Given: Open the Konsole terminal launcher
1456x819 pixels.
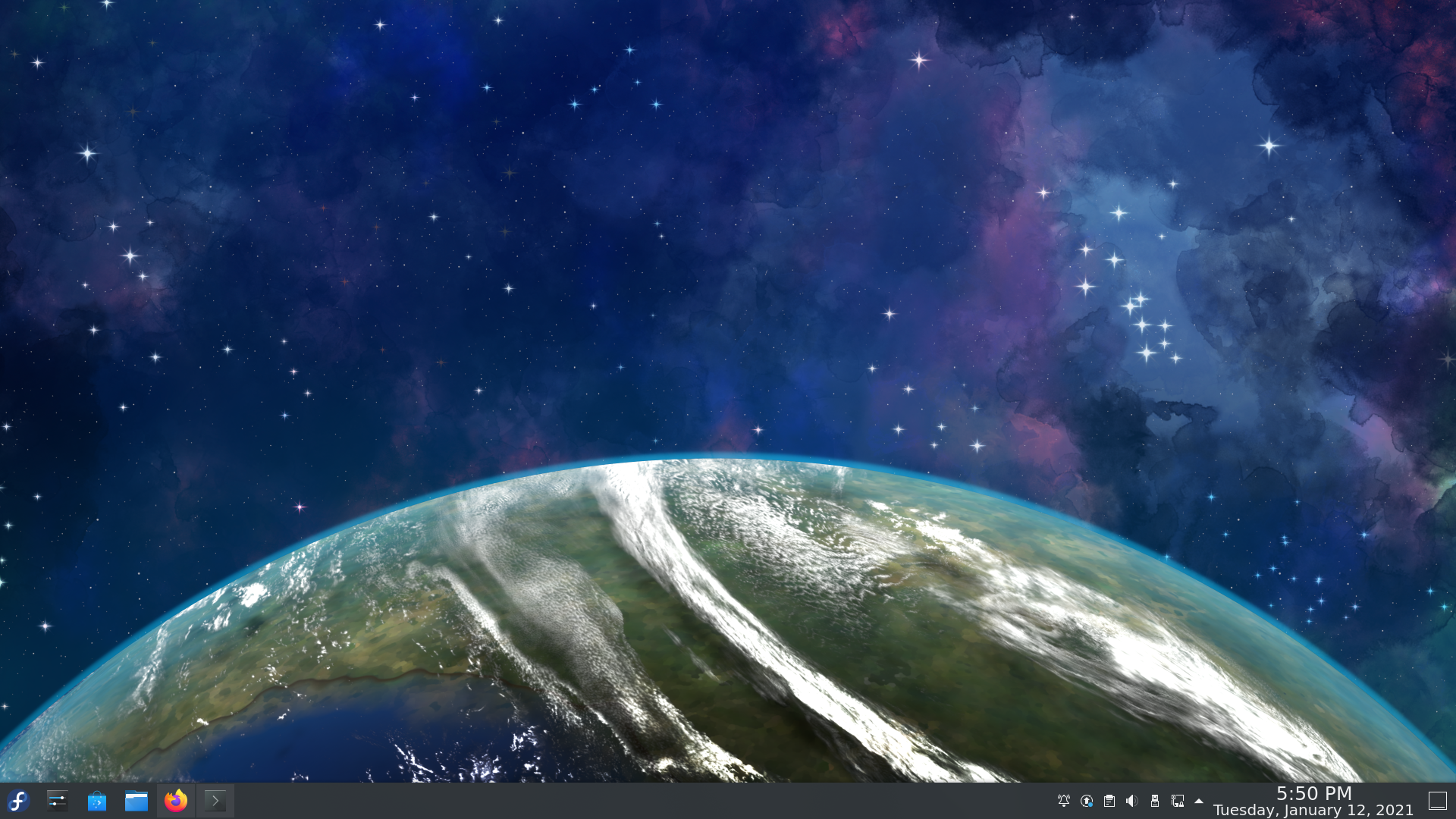Looking at the screenshot, I should 215,801.
